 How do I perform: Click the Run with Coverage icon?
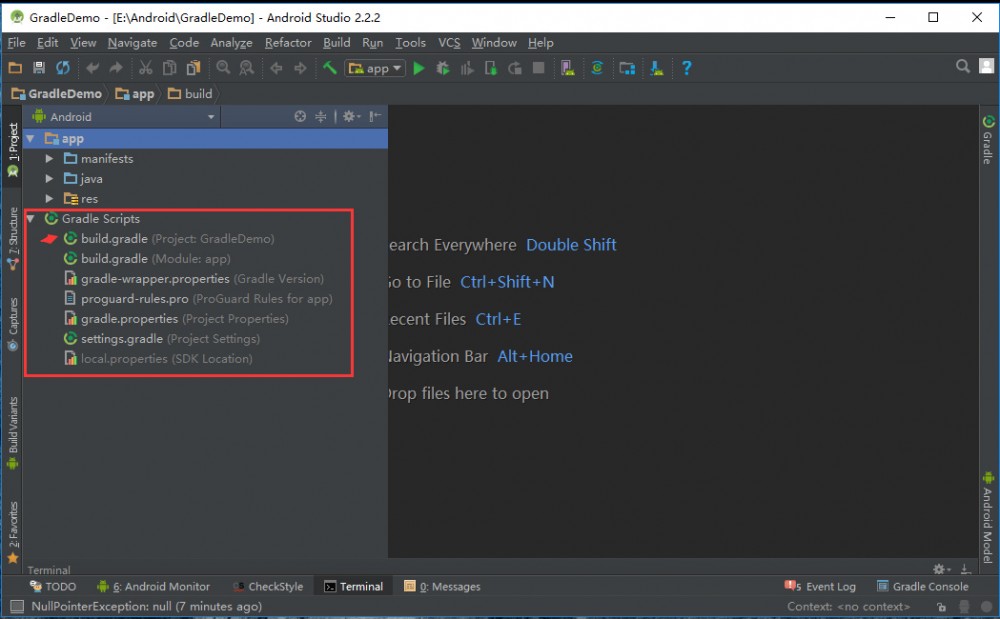tap(467, 68)
